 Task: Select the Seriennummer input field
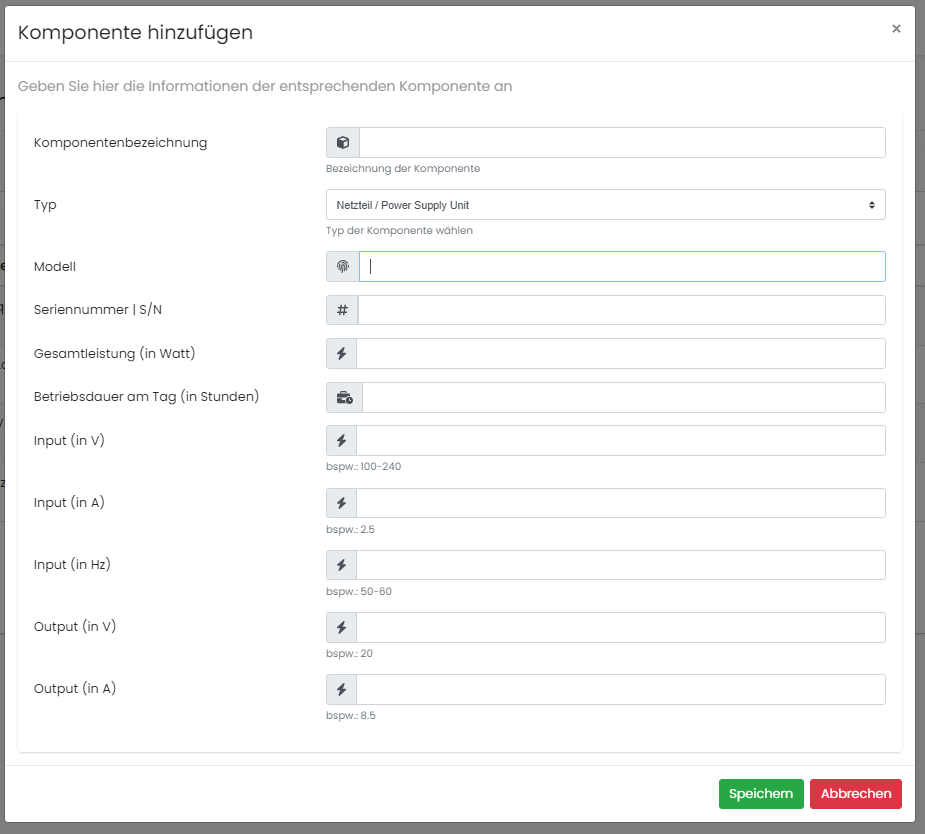[x=621, y=310]
